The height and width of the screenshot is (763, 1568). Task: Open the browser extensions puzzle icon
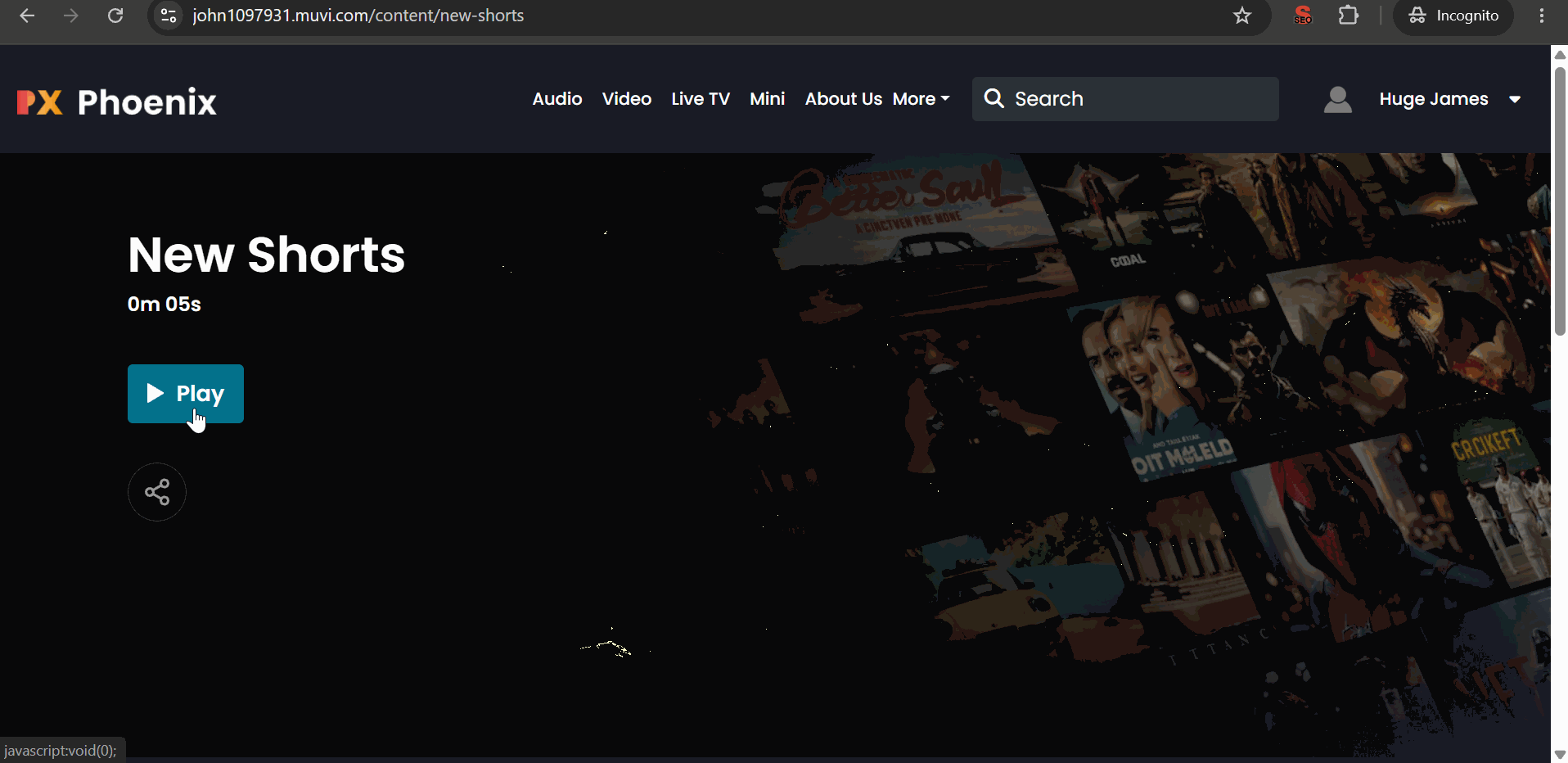coord(1348,16)
